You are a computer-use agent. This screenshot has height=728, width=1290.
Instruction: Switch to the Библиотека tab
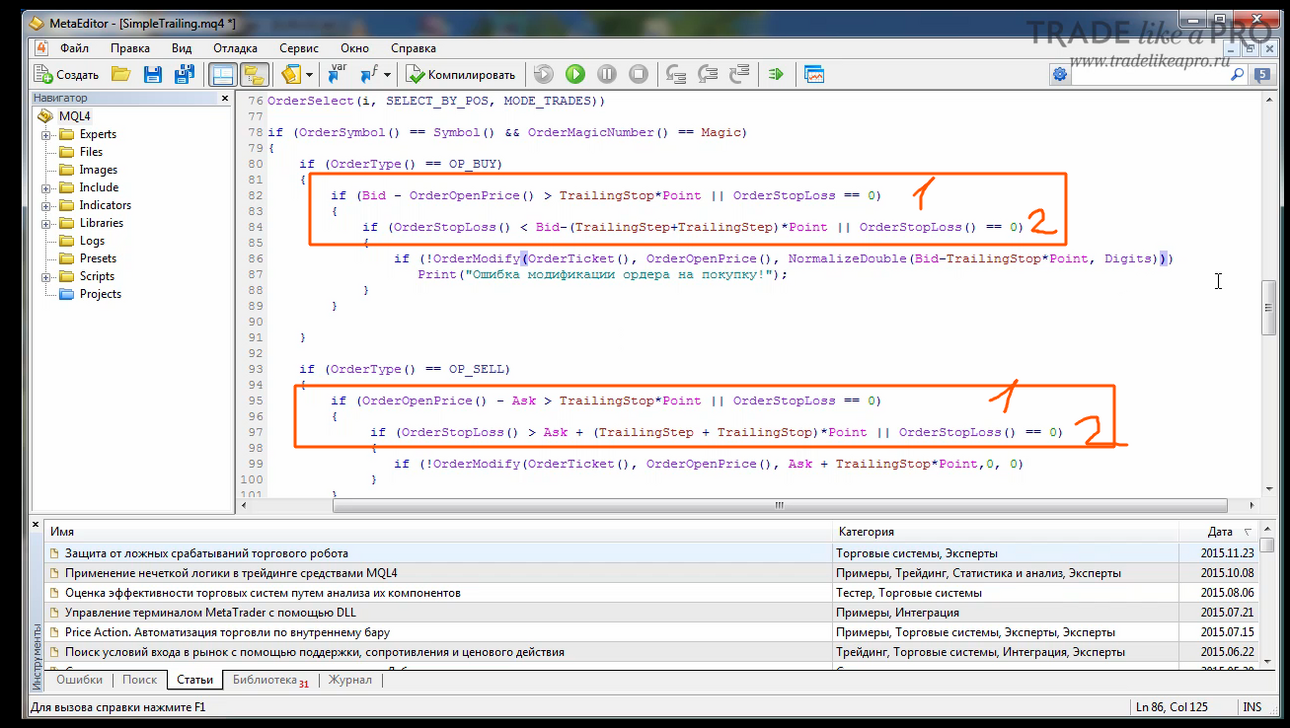click(271, 680)
